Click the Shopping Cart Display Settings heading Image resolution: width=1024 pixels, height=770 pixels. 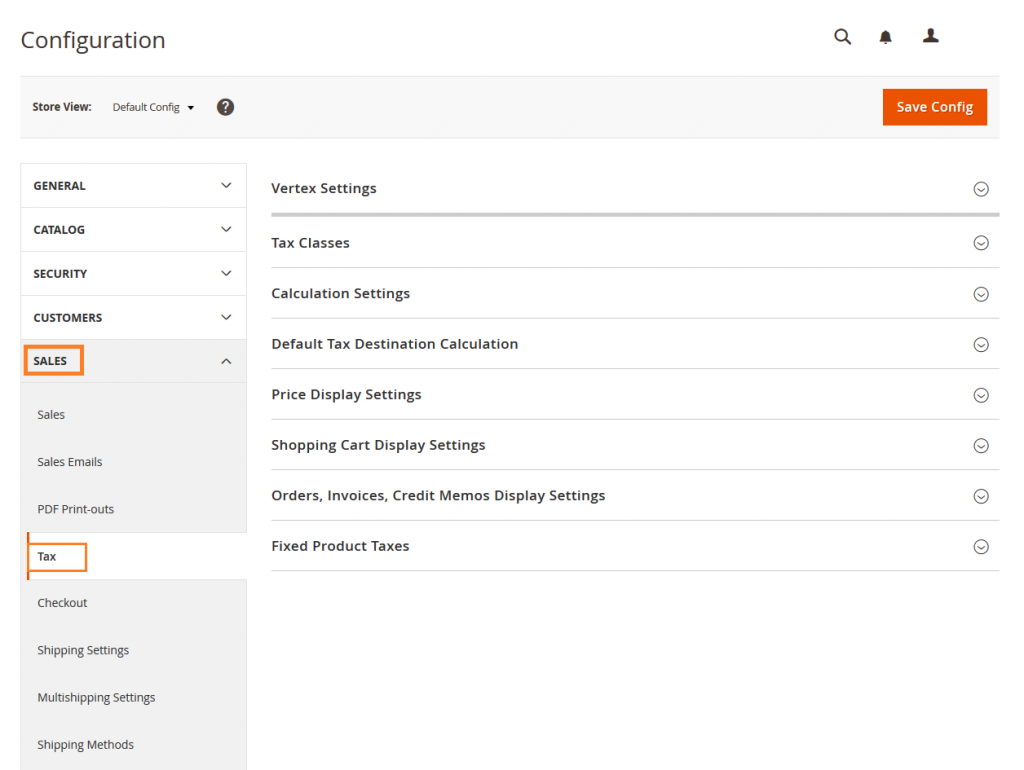pos(378,445)
